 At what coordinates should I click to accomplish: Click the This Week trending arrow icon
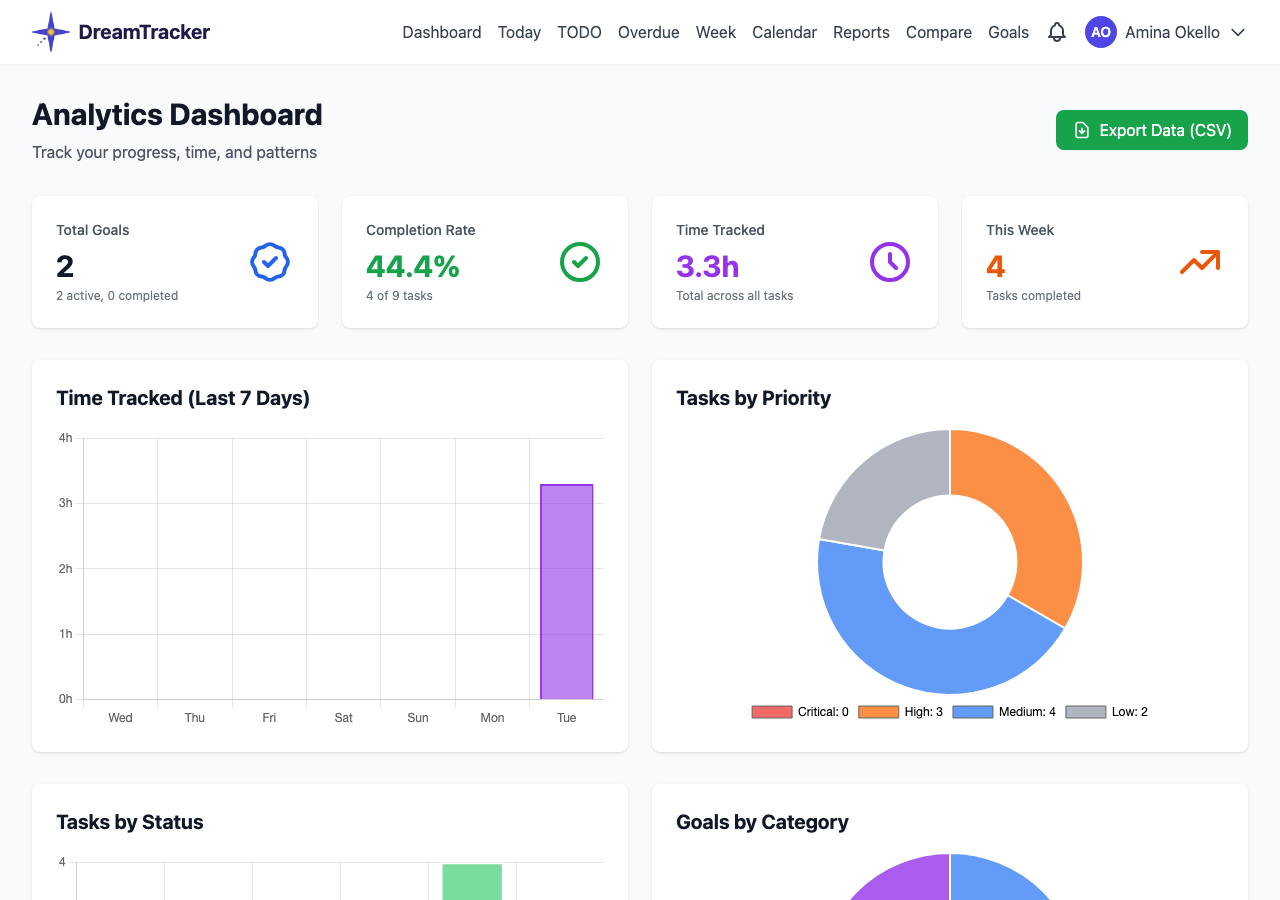[1200, 262]
